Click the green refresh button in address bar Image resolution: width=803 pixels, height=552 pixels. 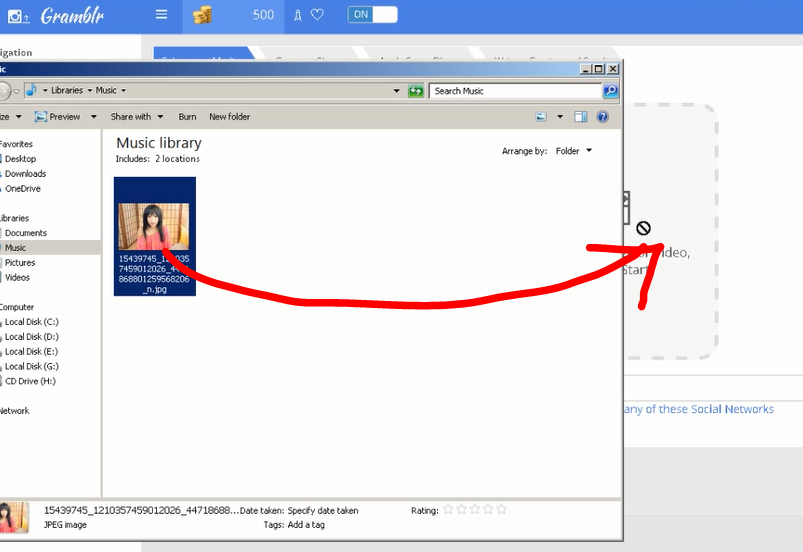point(416,91)
